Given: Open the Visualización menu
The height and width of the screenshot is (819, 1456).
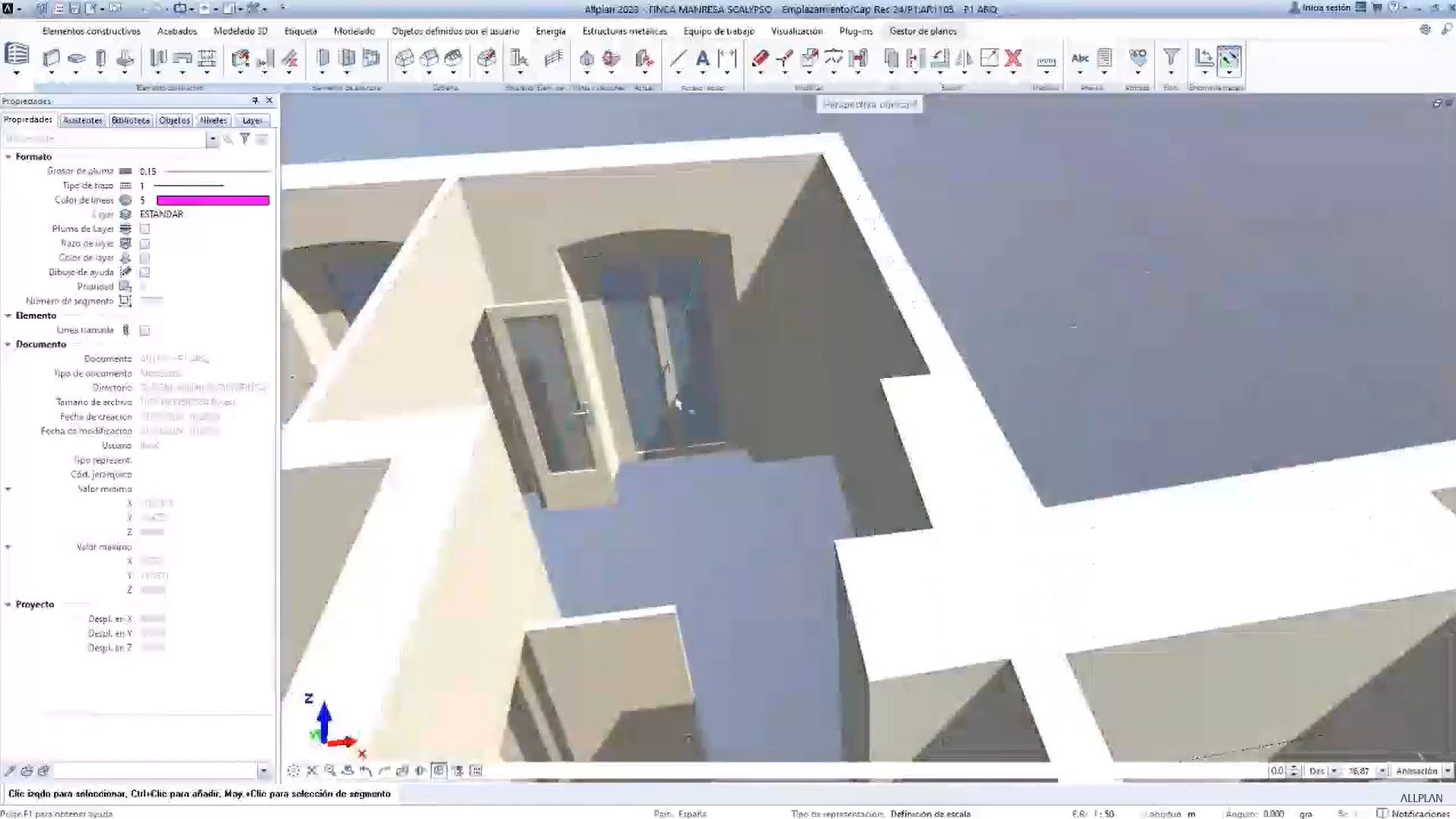Looking at the screenshot, I should point(795,31).
